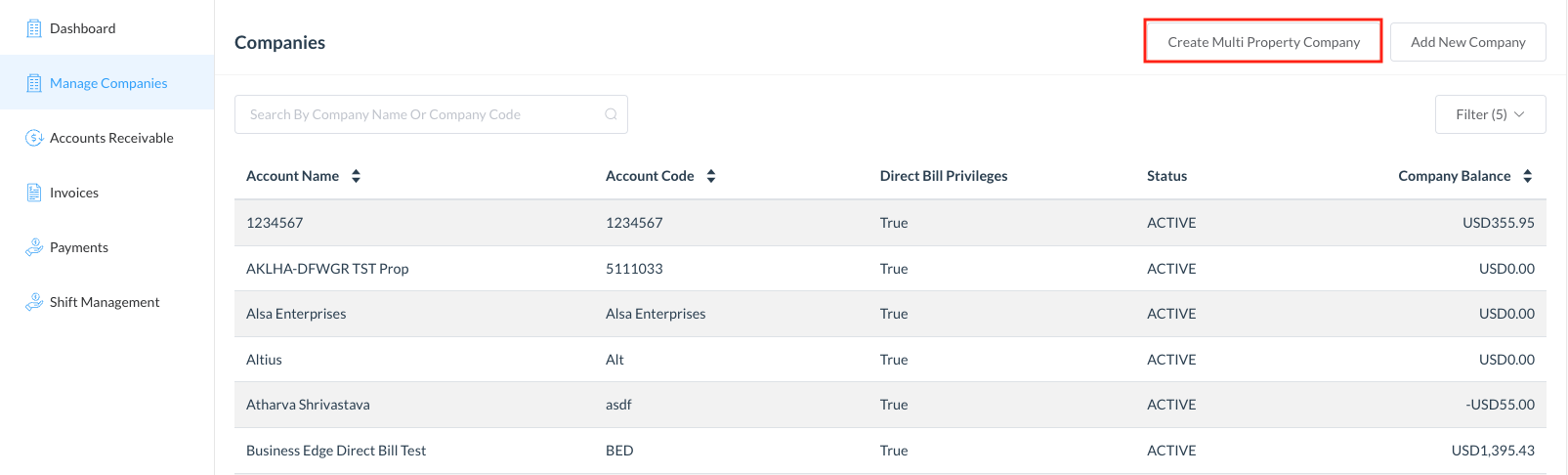The image size is (1568, 475).
Task: Click the Shift Management icon
Action: [34, 302]
